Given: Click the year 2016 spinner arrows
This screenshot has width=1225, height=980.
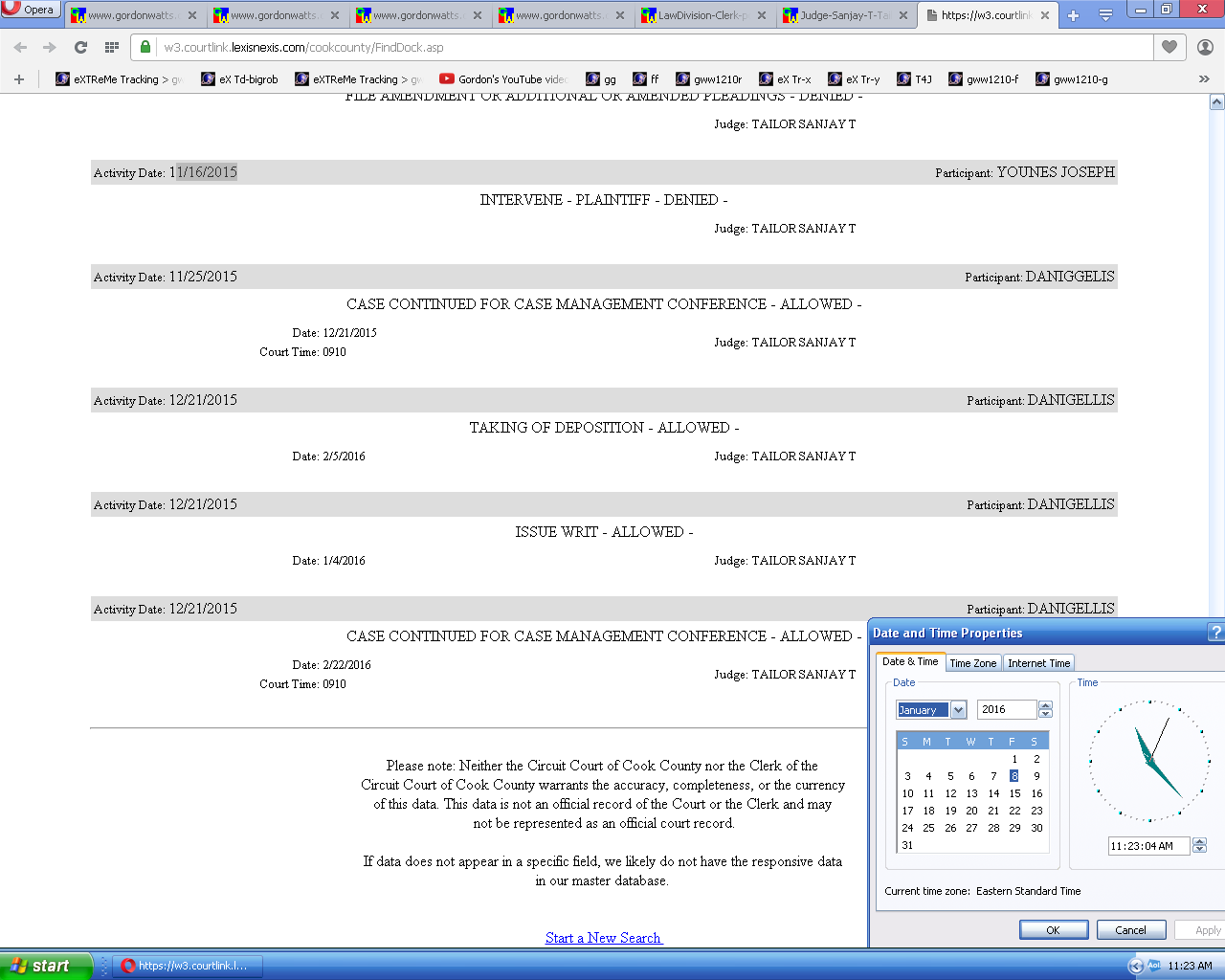Looking at the screenshot, I should point(1045,709).
